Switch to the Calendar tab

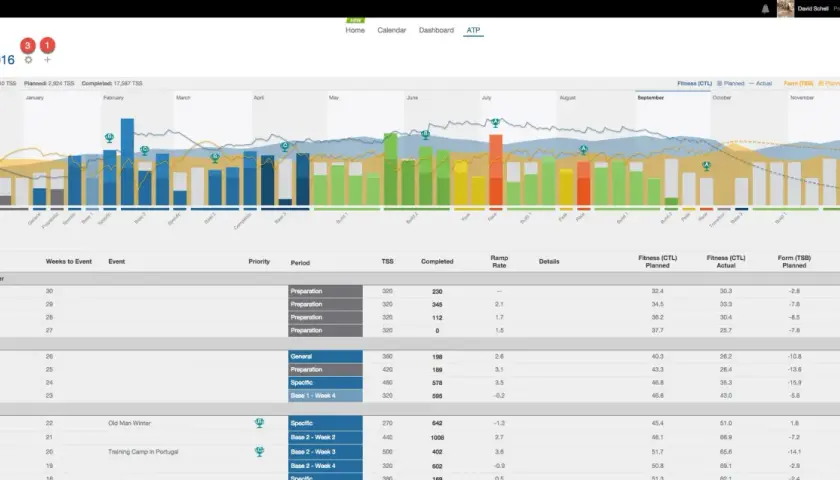click(392, 31)
